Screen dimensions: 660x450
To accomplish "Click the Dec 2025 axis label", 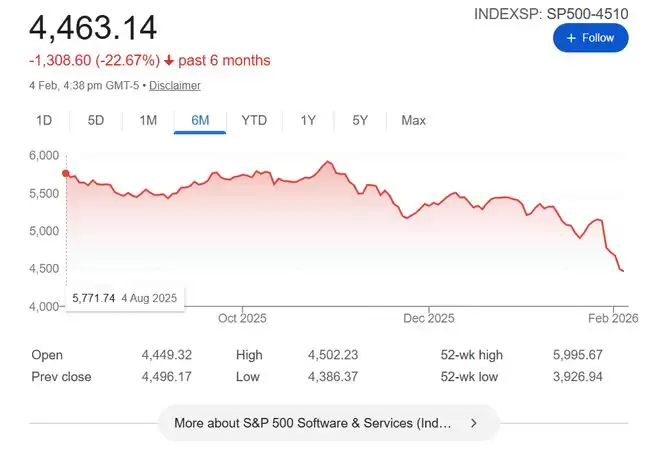I will pos(428,319).
